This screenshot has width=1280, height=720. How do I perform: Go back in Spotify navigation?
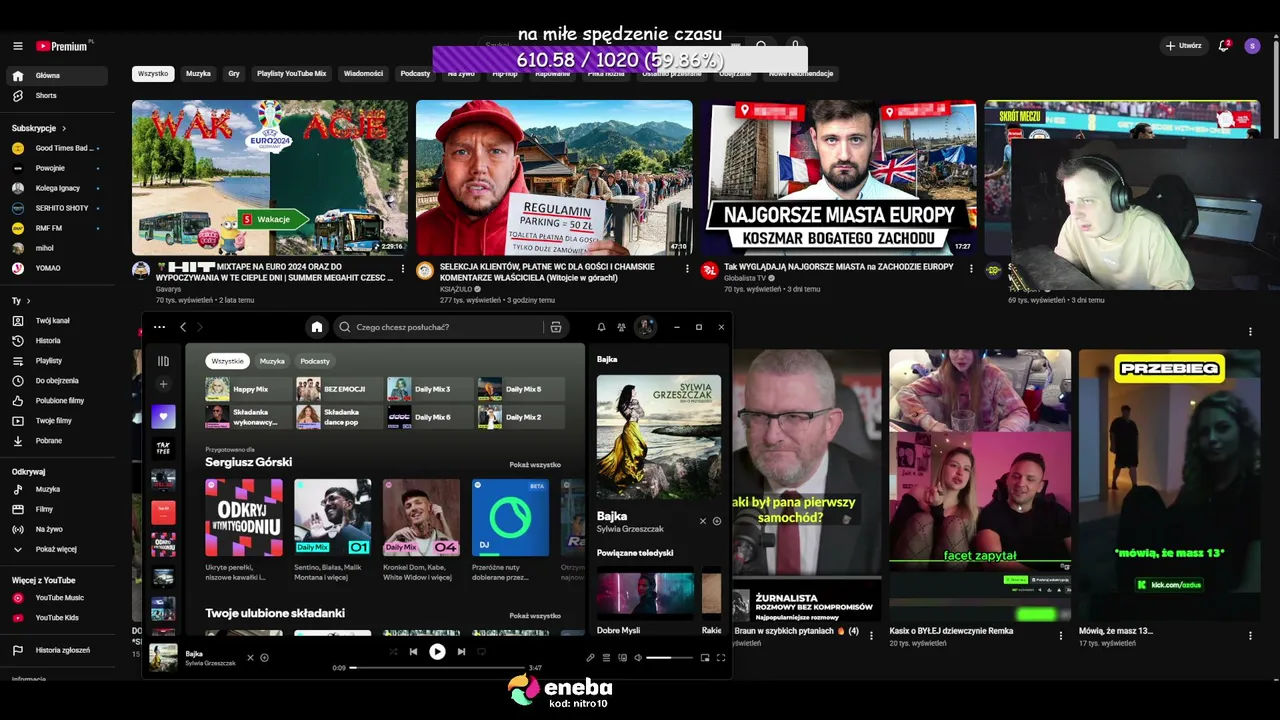(x=183, y=327)
